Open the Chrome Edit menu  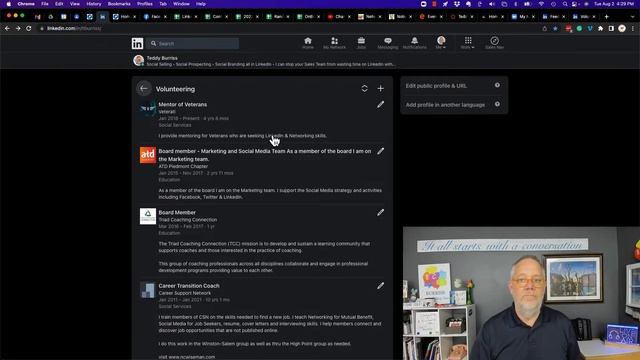point(59,4)
